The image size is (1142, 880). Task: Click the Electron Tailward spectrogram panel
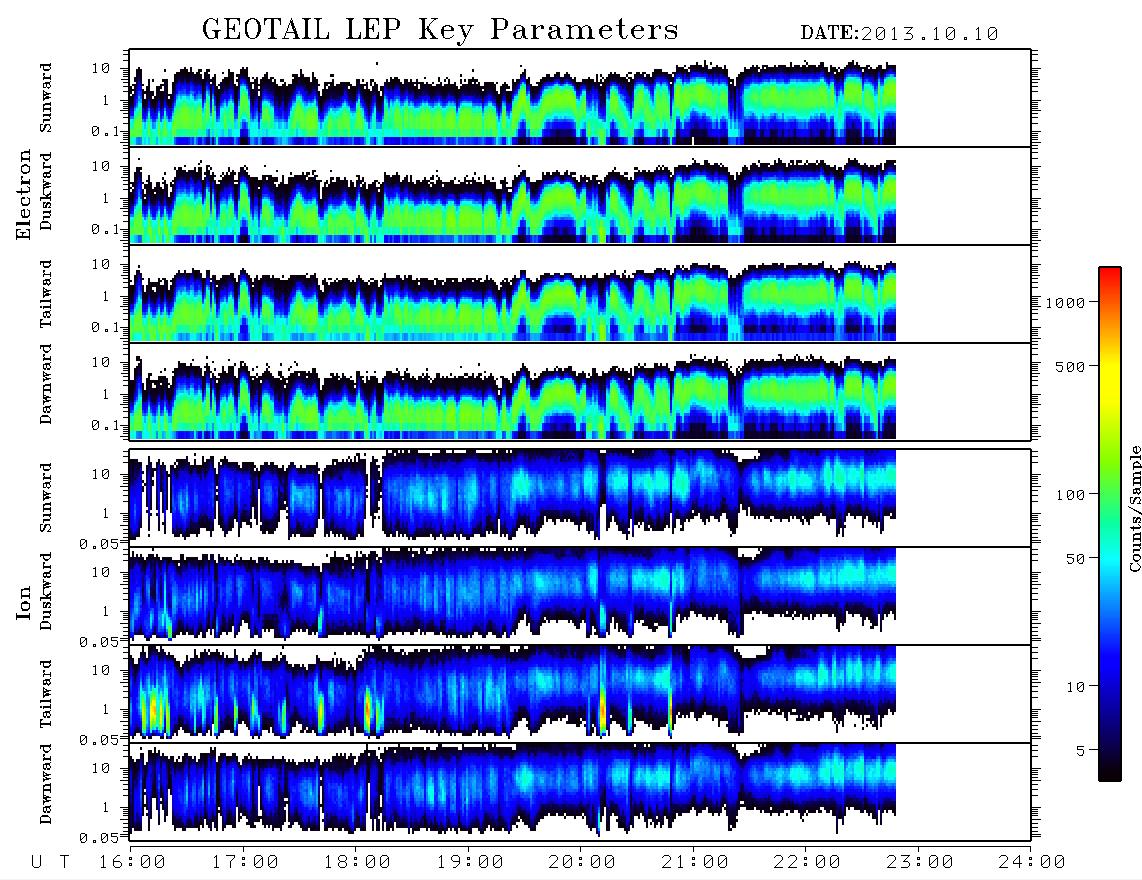tap(580, 294)
